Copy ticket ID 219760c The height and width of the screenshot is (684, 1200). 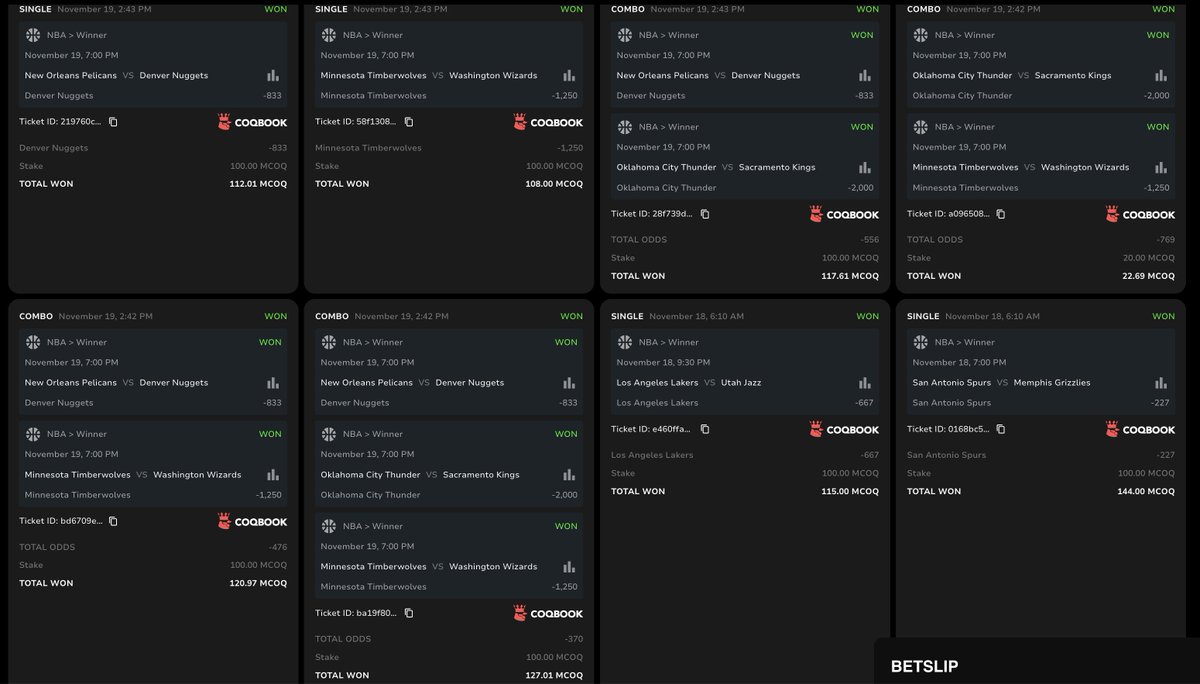coord(113,122)
